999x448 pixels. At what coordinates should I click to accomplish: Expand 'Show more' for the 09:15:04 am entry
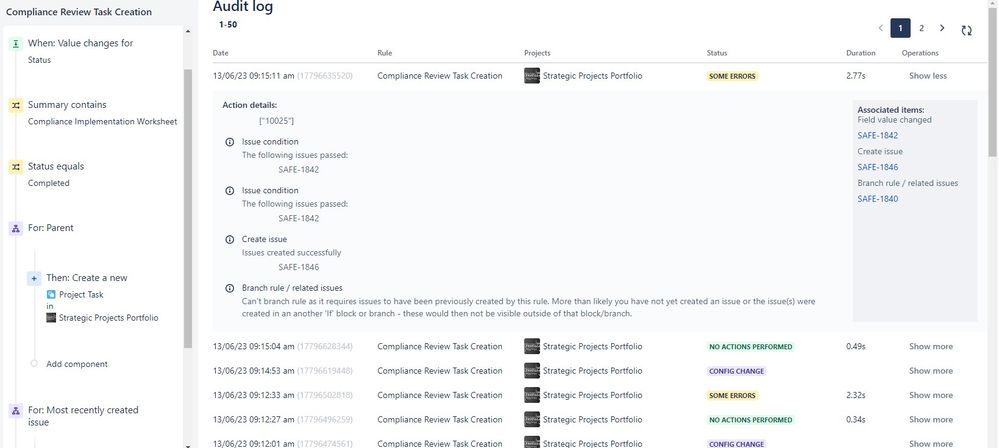click(931, 347)
